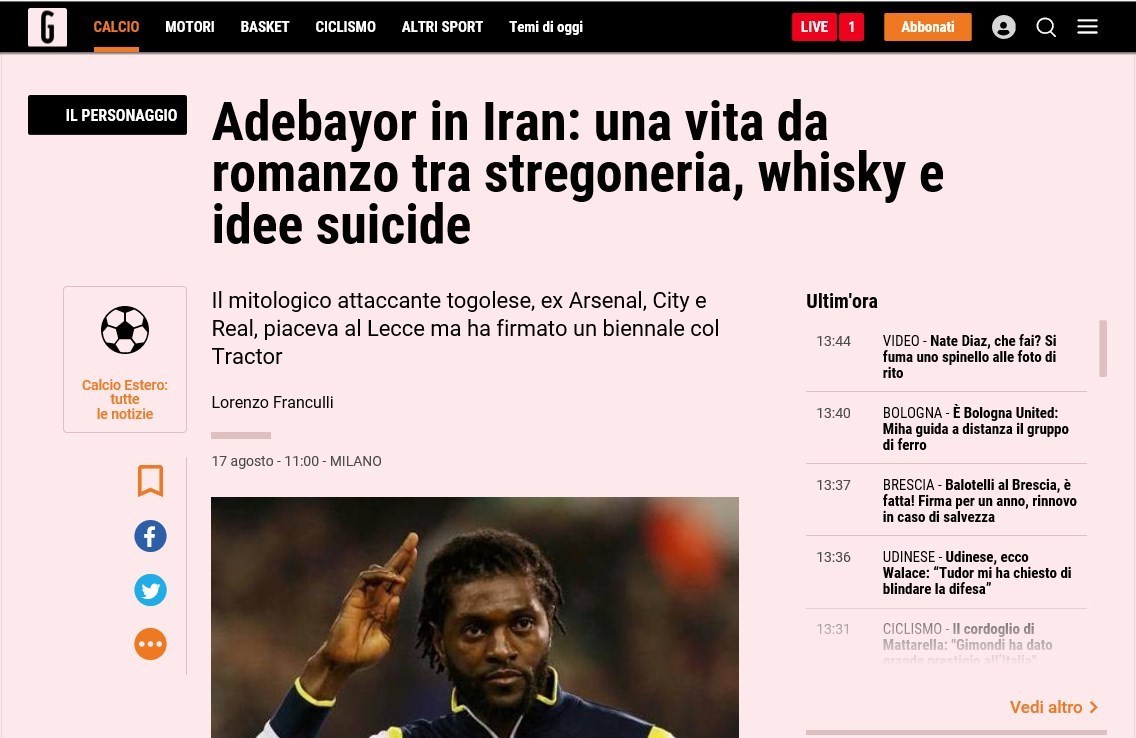Open the Temi di oggi menu
Screen dimensions: 1136x738
point(546,27)
